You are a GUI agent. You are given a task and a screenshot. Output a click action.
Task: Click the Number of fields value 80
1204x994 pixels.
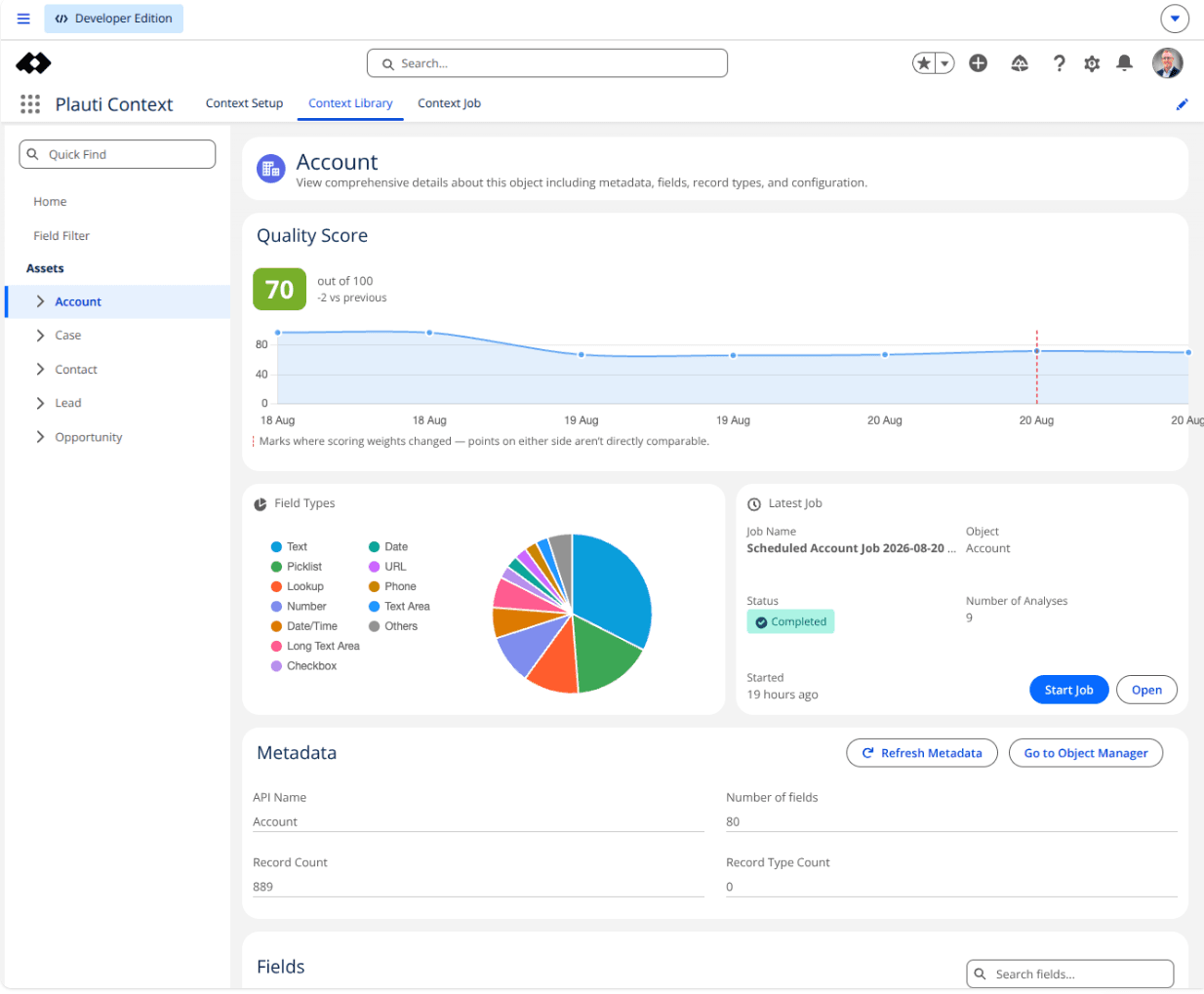click(x=733, y=822)
